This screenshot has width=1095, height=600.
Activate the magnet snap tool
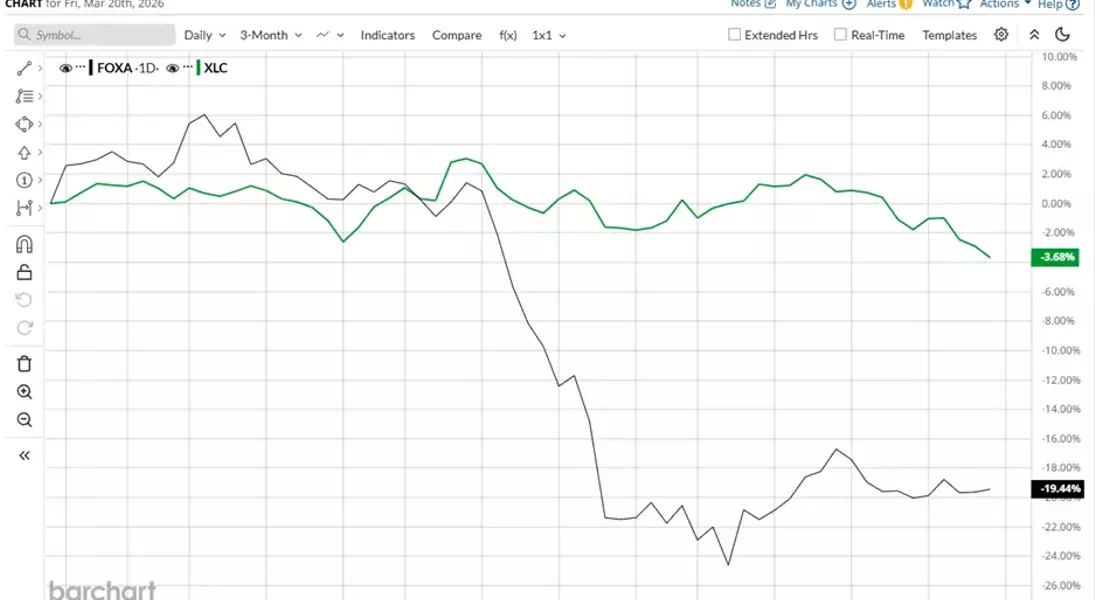coord(25,244)
